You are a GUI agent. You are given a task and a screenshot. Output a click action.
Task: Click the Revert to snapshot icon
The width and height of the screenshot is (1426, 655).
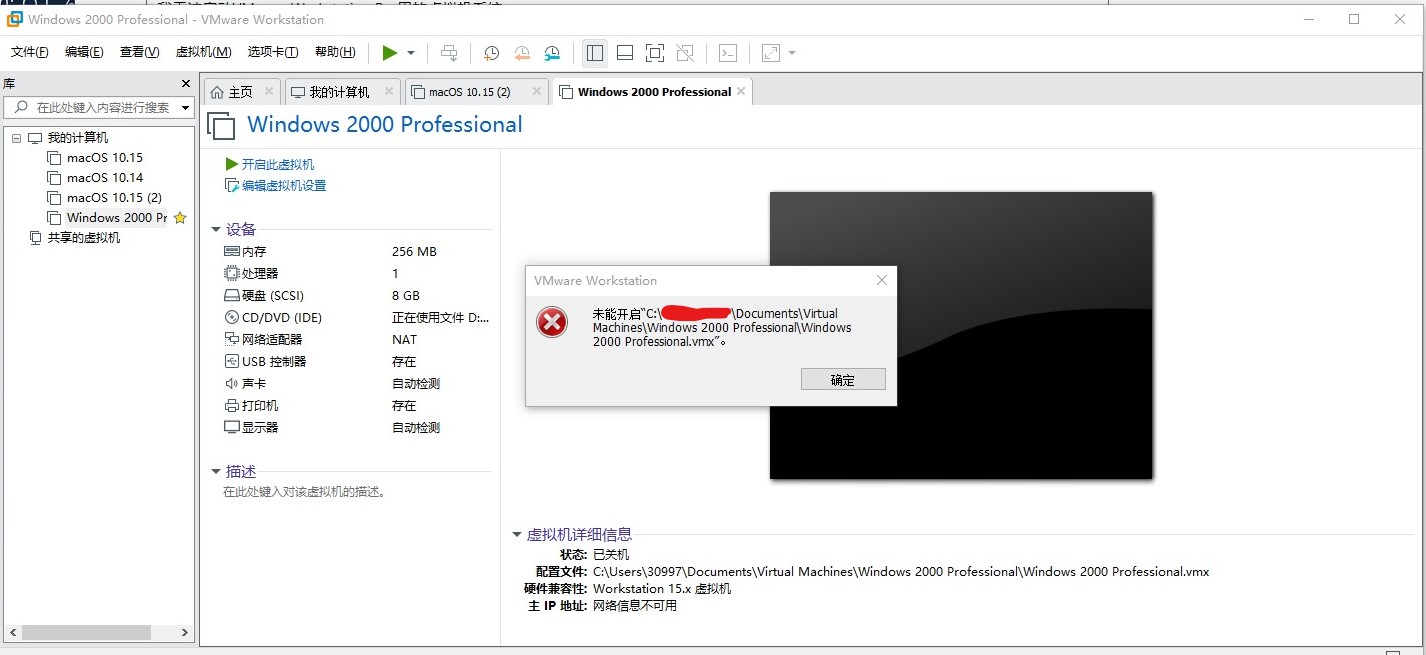[x=522, y=53]
